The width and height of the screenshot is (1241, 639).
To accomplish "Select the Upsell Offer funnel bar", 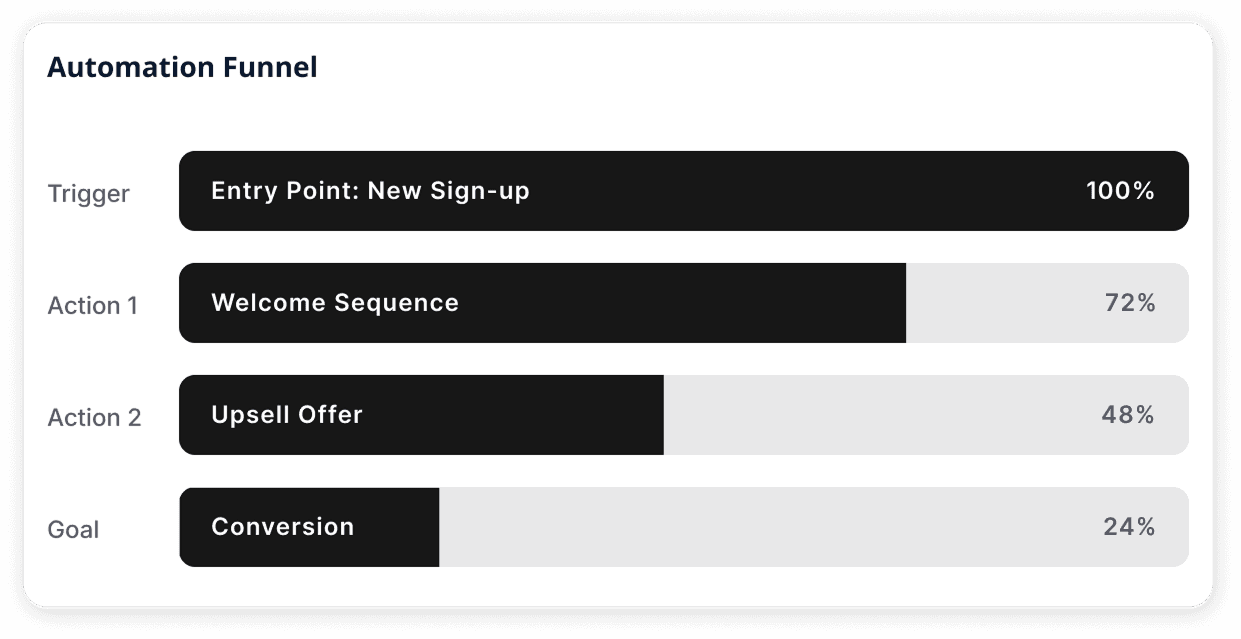I will pyautogui.click(x=421, y=415).
